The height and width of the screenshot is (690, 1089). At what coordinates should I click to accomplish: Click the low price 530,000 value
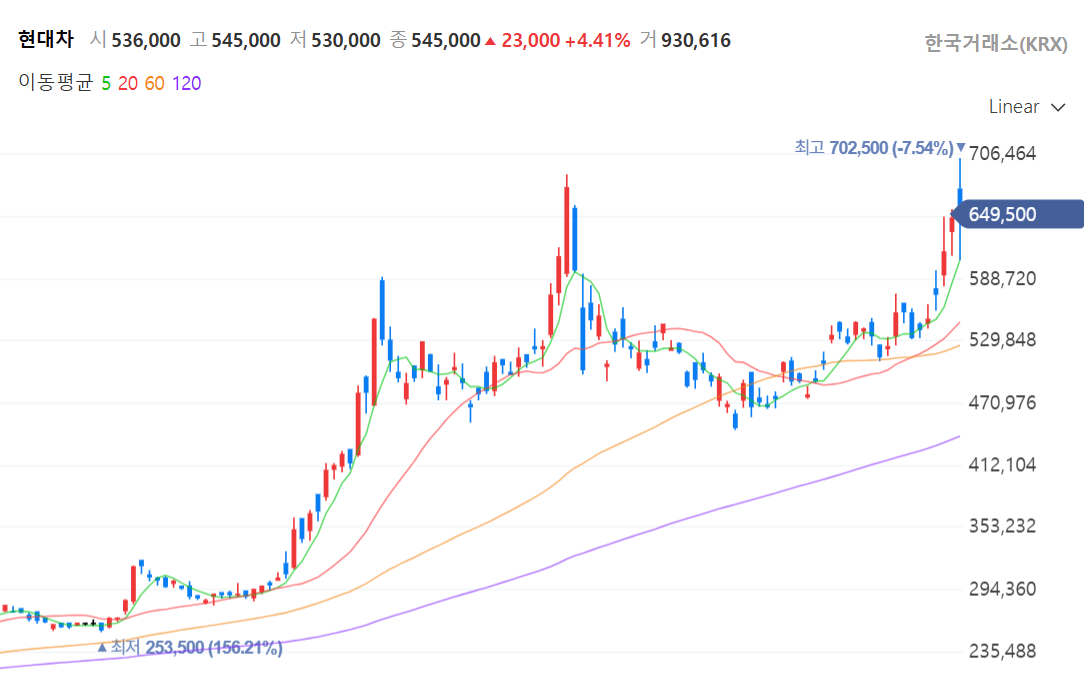point(346,40)
